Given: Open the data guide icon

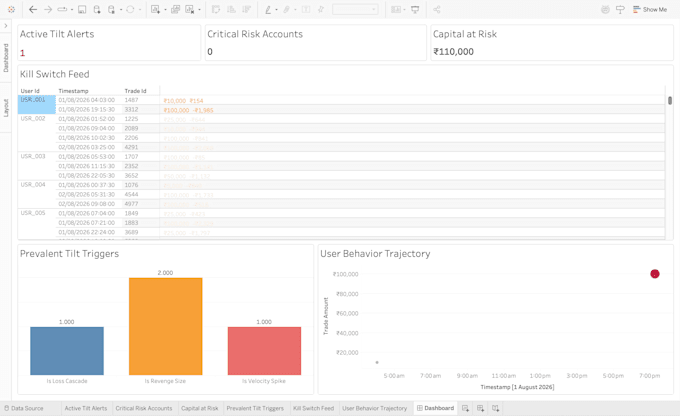Looking at the screenshot, I should pos(605,9).
